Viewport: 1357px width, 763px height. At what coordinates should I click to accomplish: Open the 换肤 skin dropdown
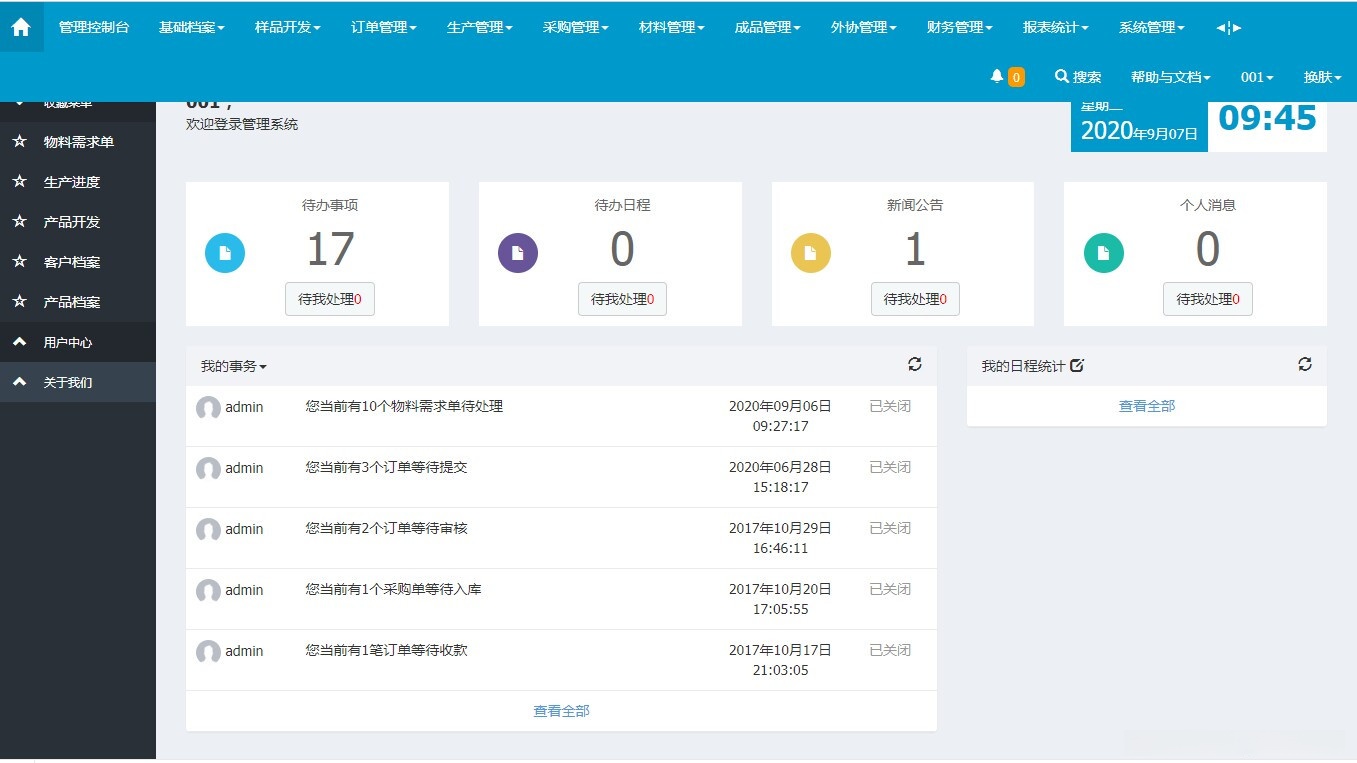[1322, 76]
